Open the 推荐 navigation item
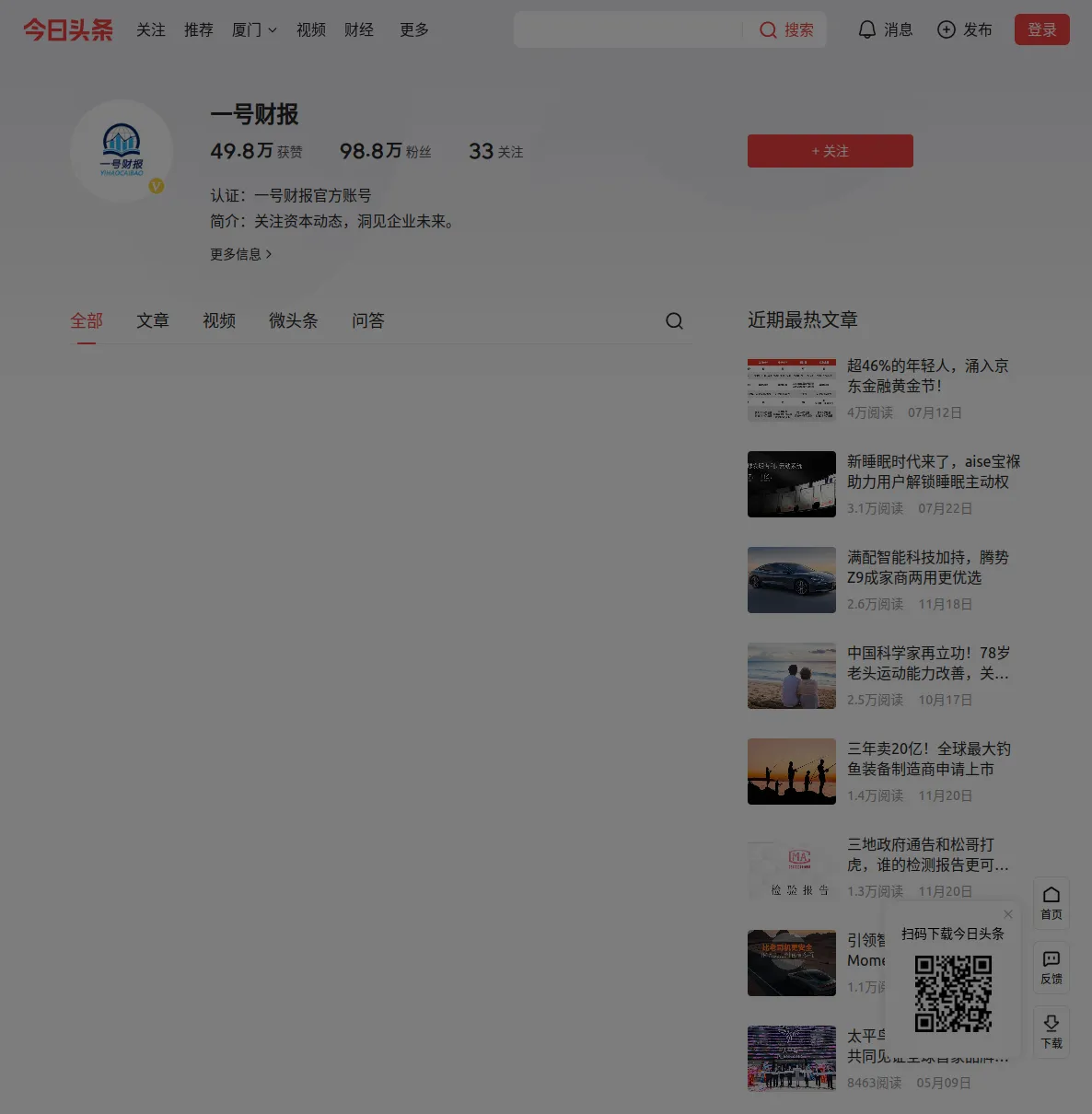This screenshot has width=1092, height=1114. tap(199, 29)
